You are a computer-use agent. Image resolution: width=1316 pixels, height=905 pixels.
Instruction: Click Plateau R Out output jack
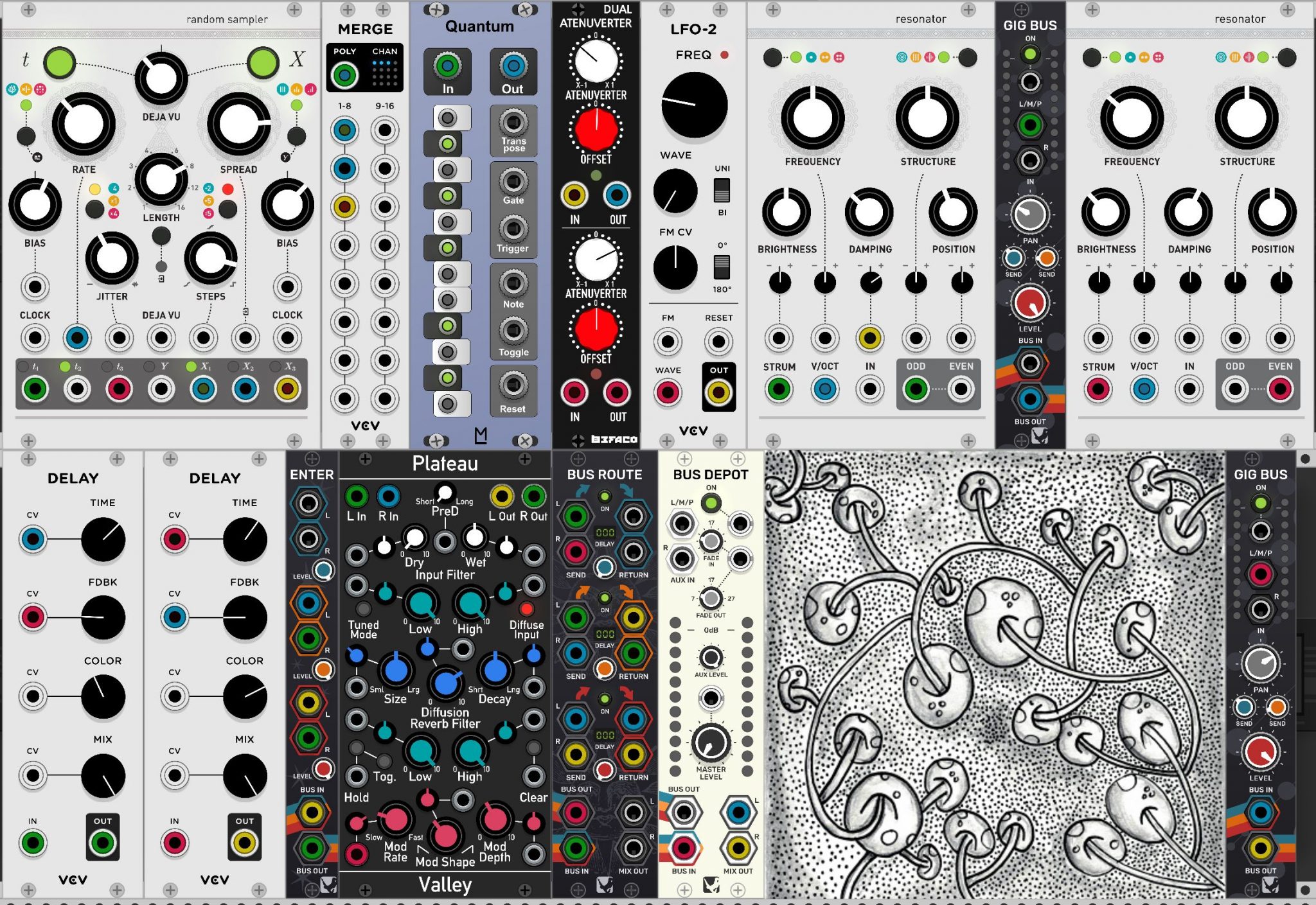tap(533, 496)
